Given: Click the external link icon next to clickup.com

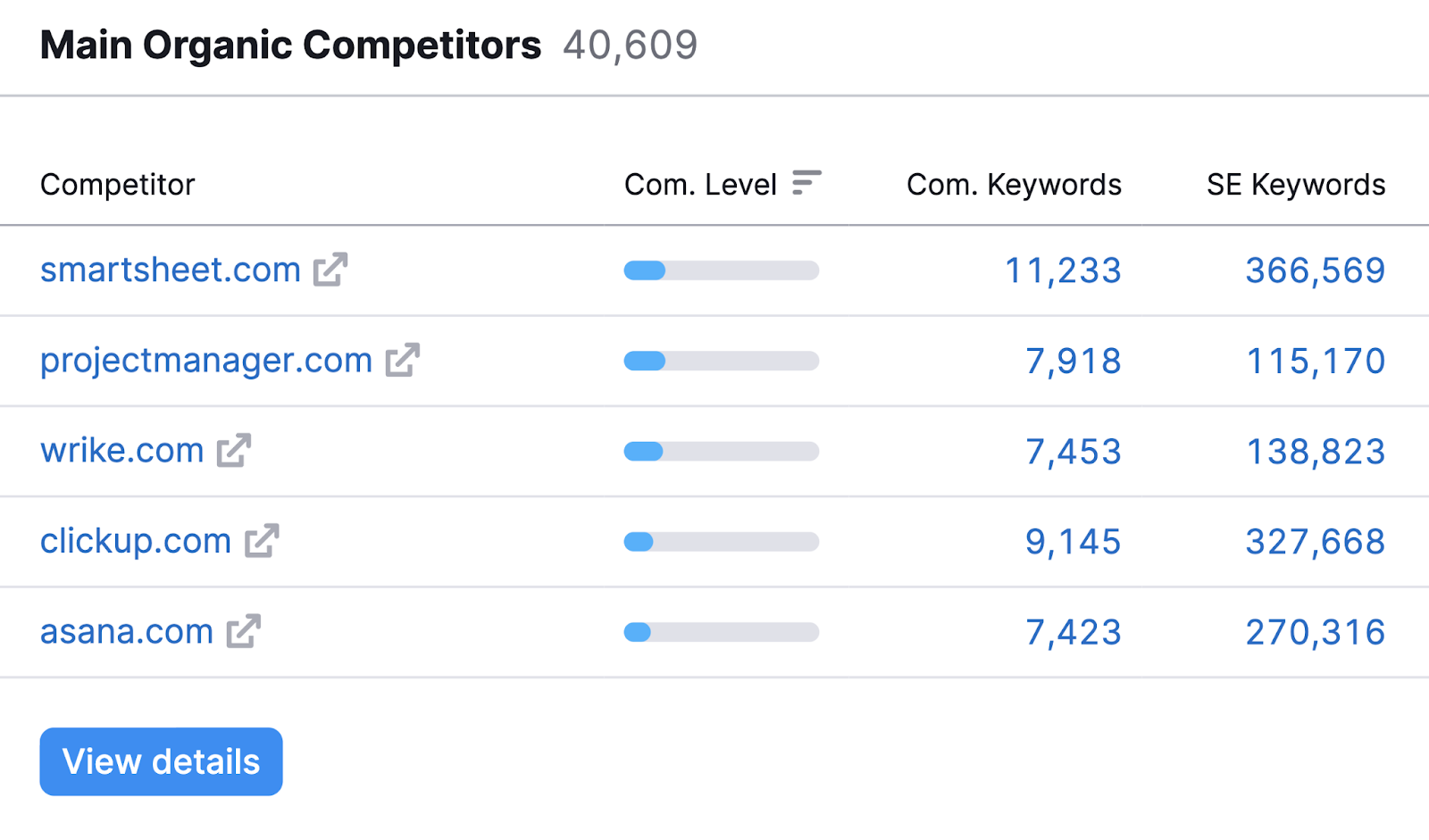Looking at the screenshot, I should (262, 542).
